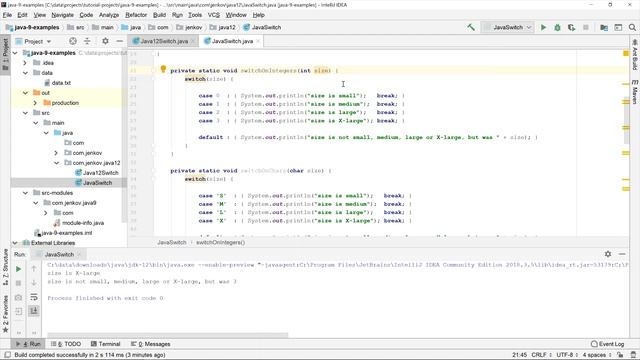Open the File menu

pyautogui.click(x=7, y=15)
